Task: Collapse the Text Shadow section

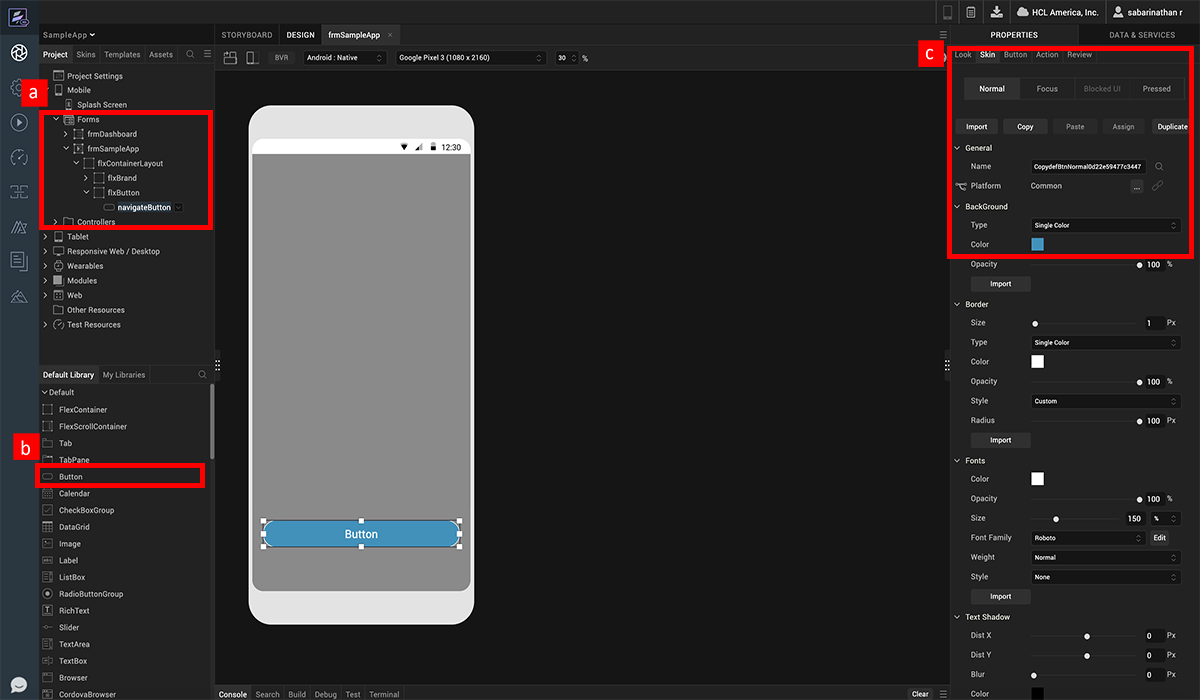Action: (x=957, y=617)
